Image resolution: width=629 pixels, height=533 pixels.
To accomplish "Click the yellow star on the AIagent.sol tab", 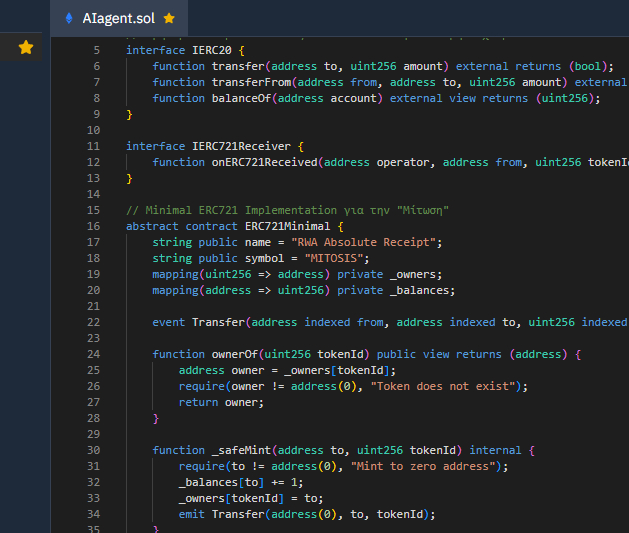I will pyautogui.click(x=169, y=18).
